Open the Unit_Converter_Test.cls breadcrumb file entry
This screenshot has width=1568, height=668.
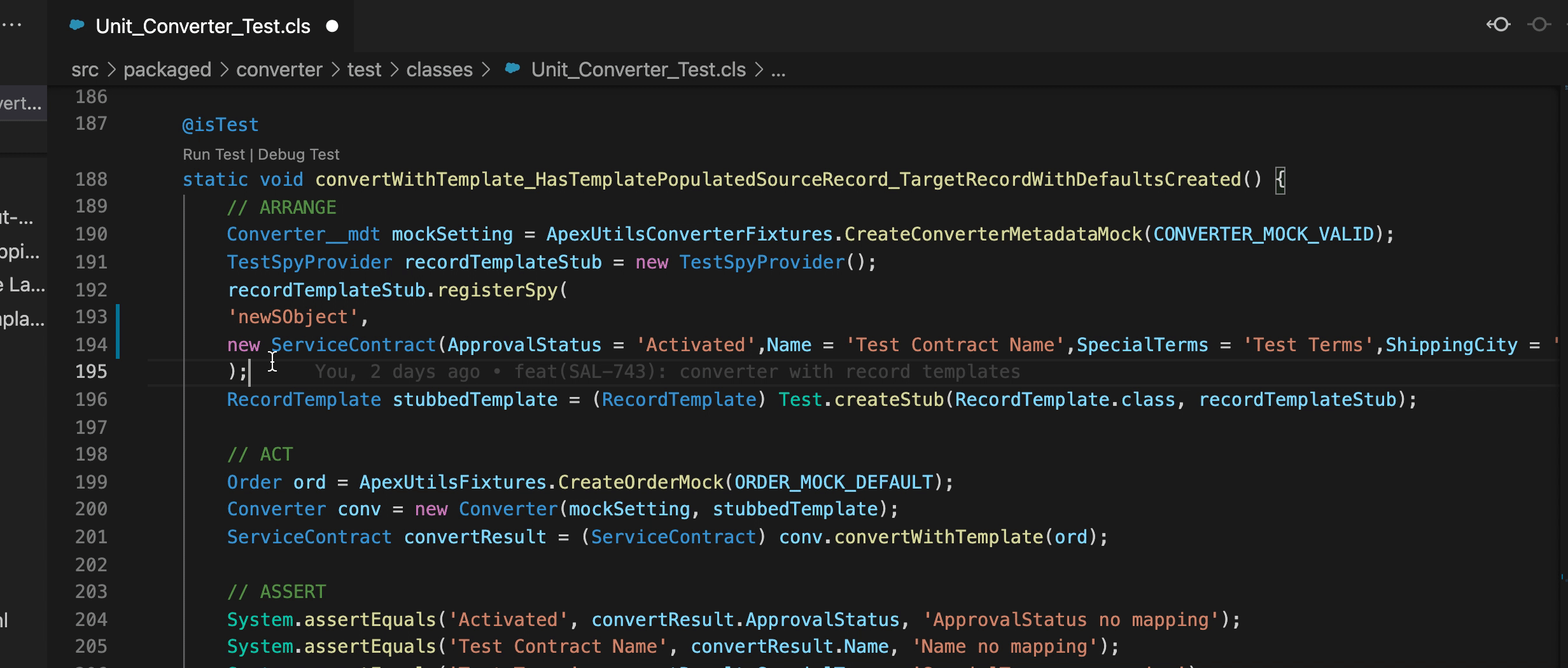coord(638,69)
